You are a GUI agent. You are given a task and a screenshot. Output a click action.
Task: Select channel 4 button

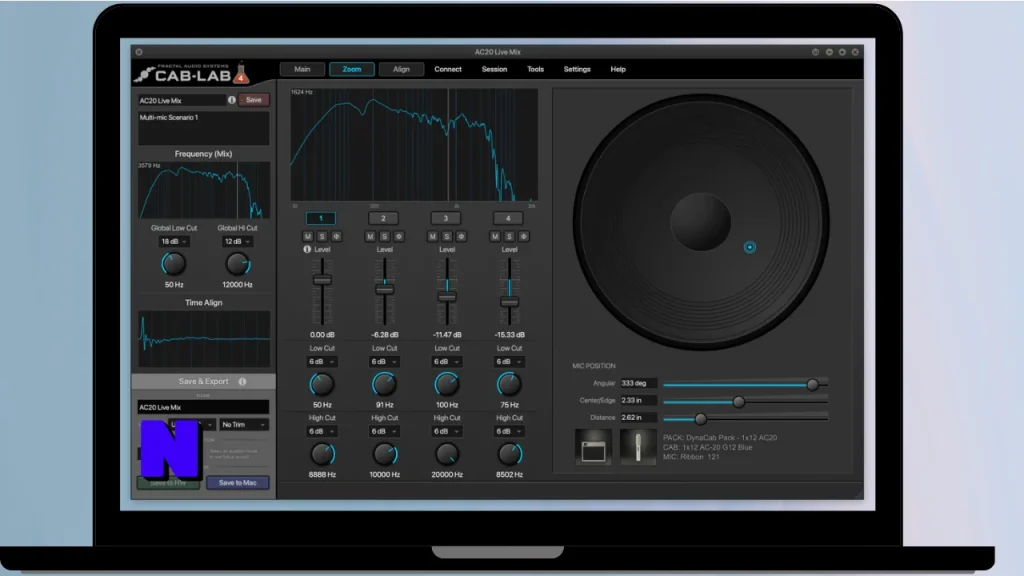click(508, 219)
